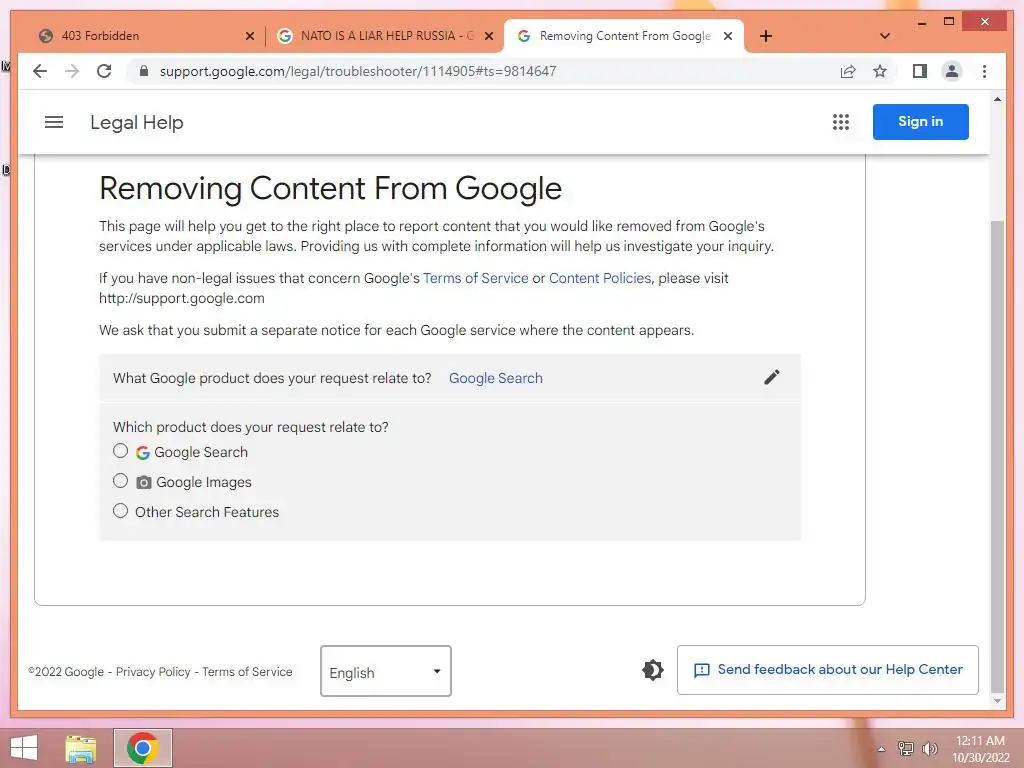The image size is (1024, 768).
Task: Open a new tab with the plus button
Action: [766, 36]
